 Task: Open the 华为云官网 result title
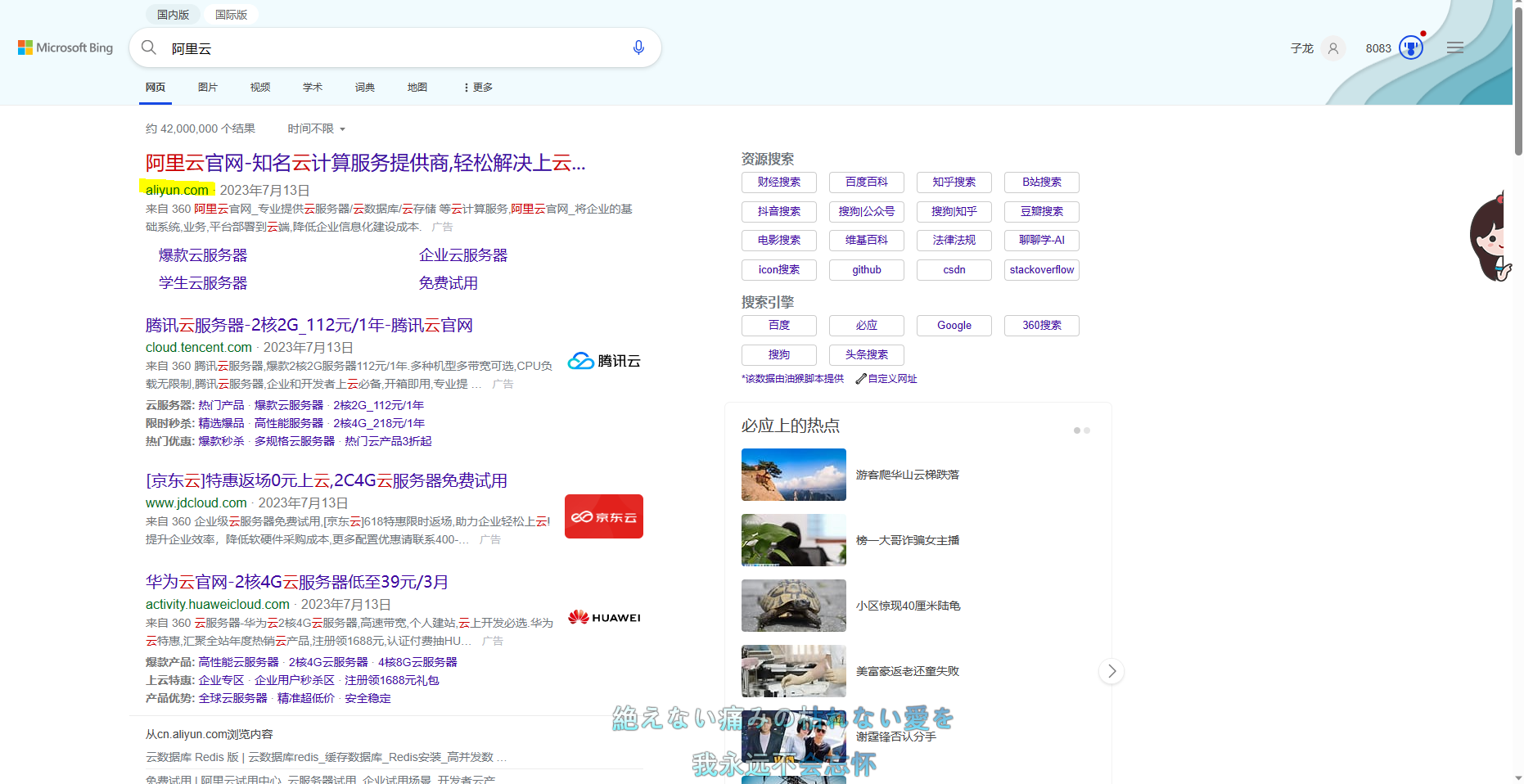(x=297, y=582)
